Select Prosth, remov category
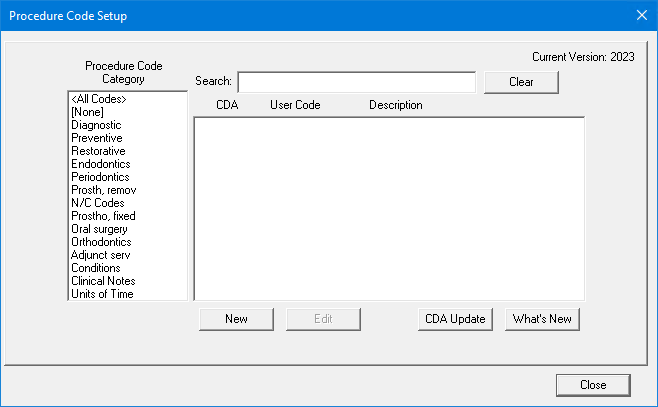The width and height of the screenshot is (658, 407). pyautogui.click(x=104, y=190)
